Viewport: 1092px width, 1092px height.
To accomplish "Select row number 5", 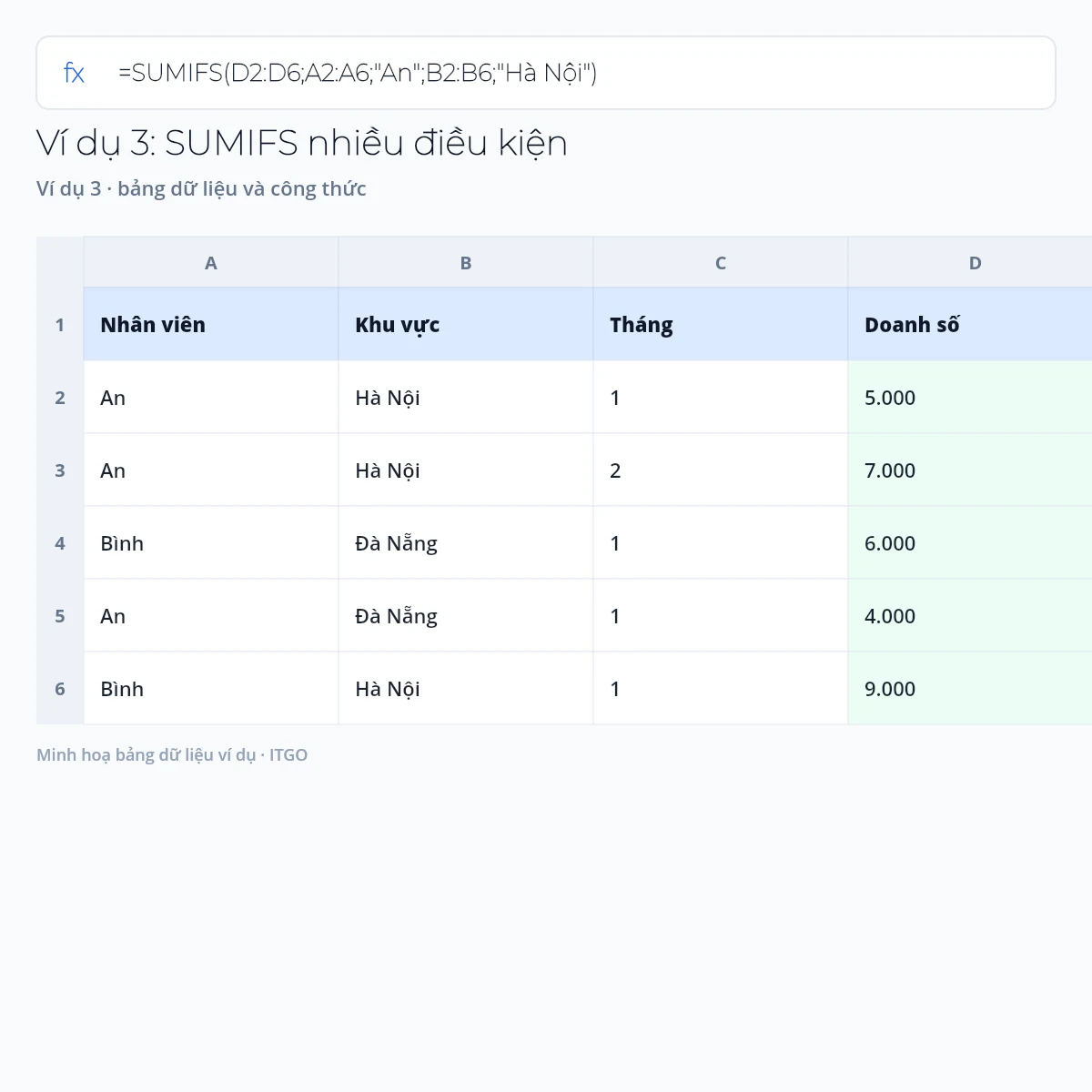I will [x=60, y=616].
